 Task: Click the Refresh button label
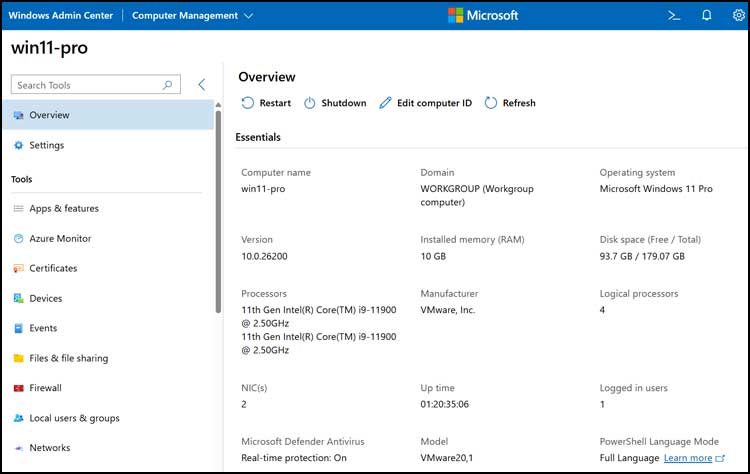click(x=519, y=103)
